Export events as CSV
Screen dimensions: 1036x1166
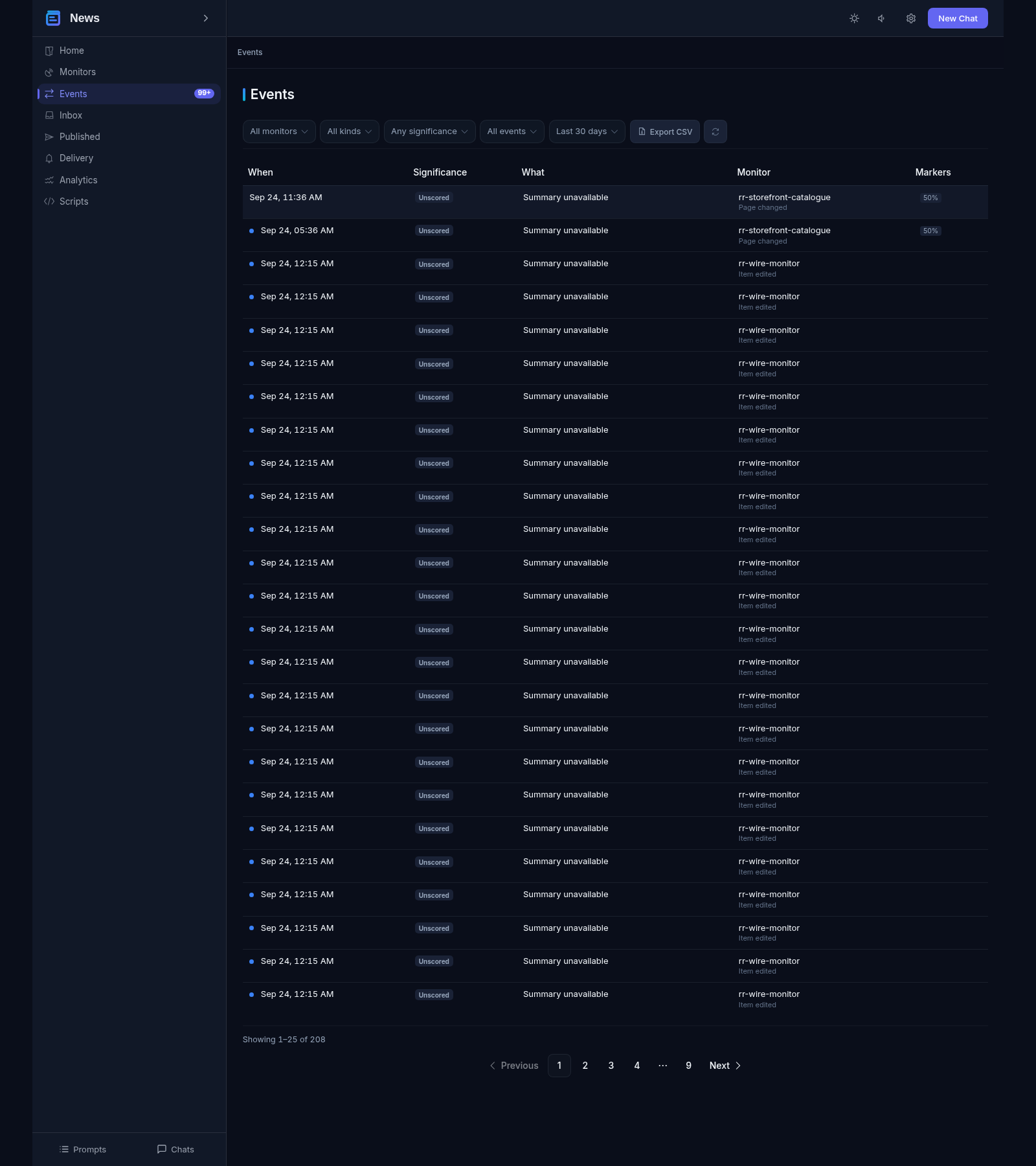click(665, 131)
